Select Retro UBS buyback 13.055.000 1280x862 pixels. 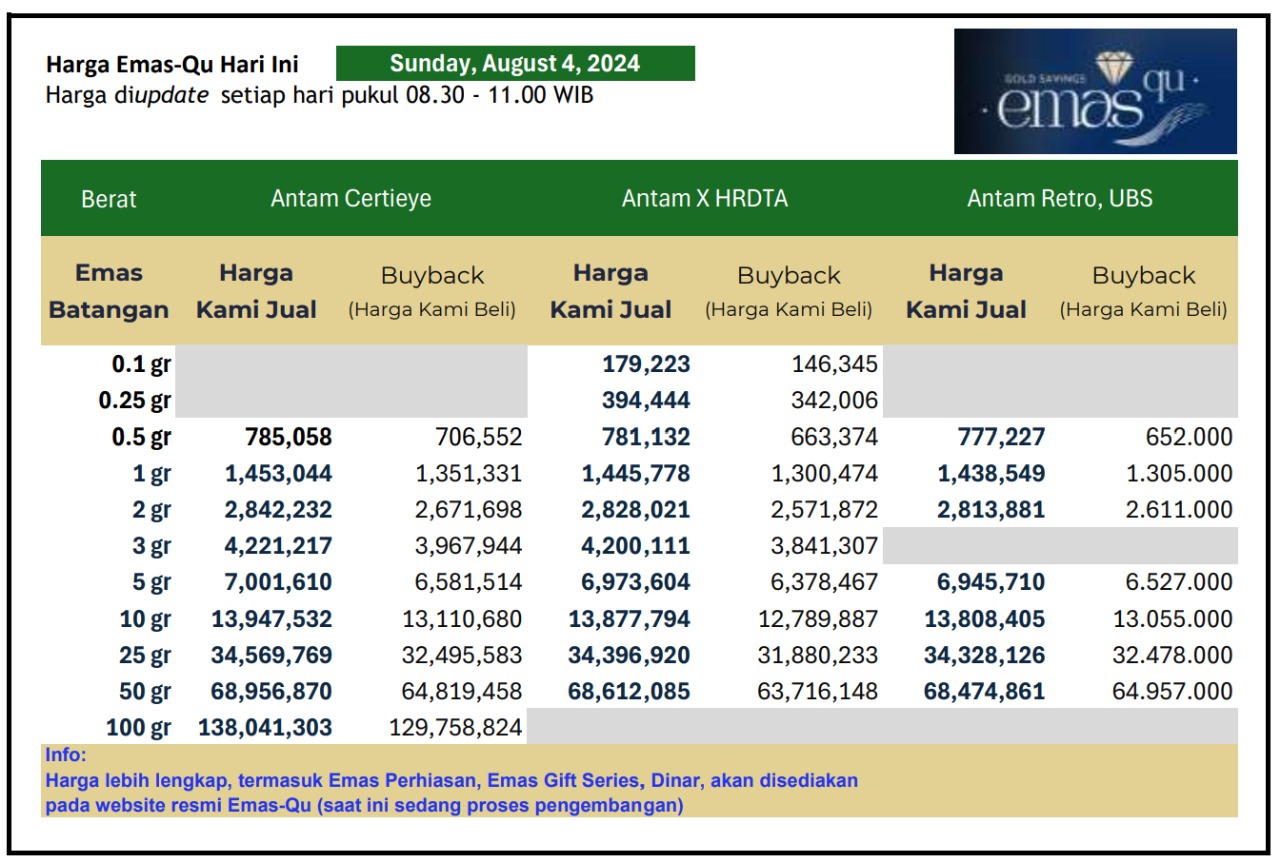(1173, 619)
